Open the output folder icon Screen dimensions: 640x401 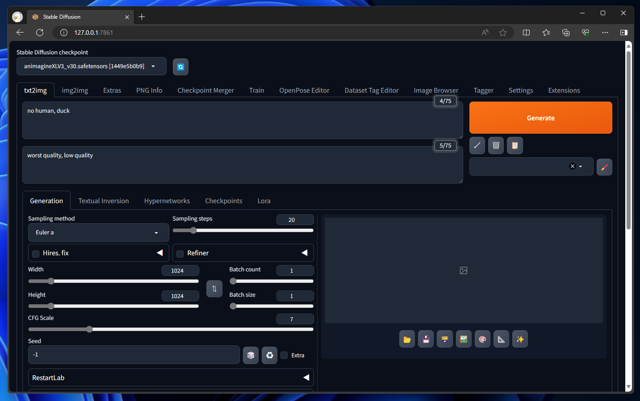coord(407,339)
